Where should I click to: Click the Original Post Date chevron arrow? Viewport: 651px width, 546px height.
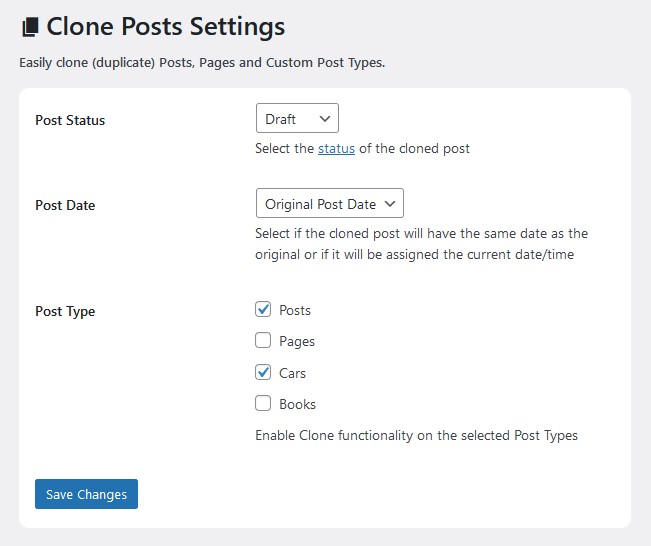[x=389, y=204]
